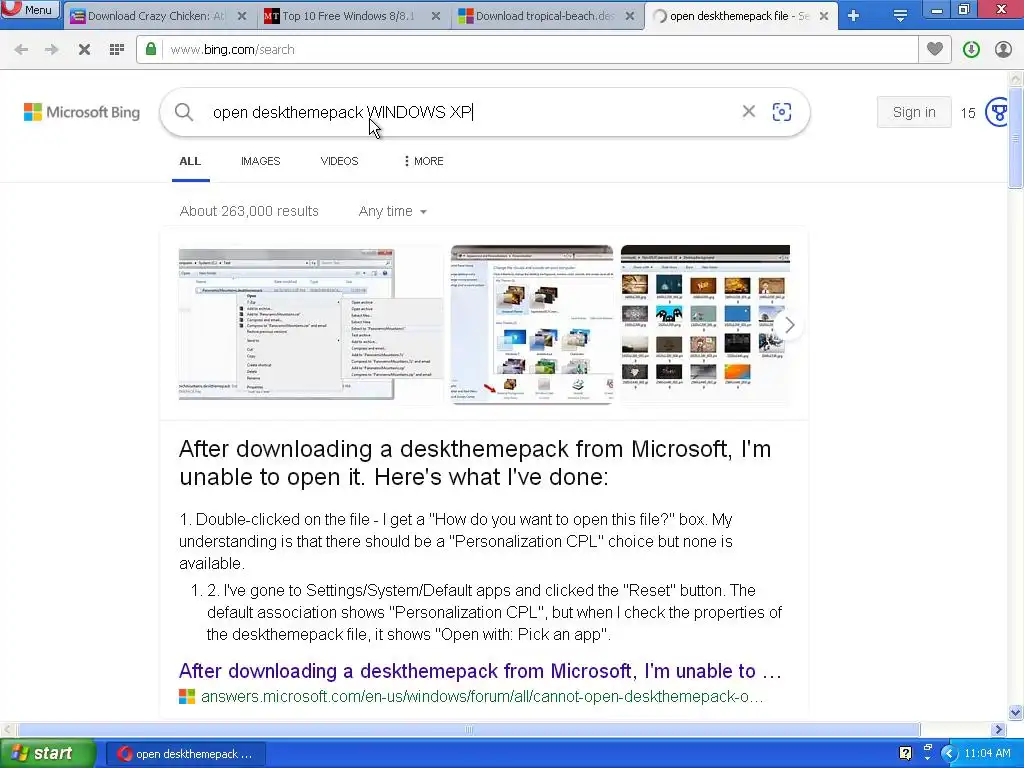The height and width of the screenshot is (768, 1024).
Task: Switch to Download Crazy Chicken tab
Action: click(157, 16)
